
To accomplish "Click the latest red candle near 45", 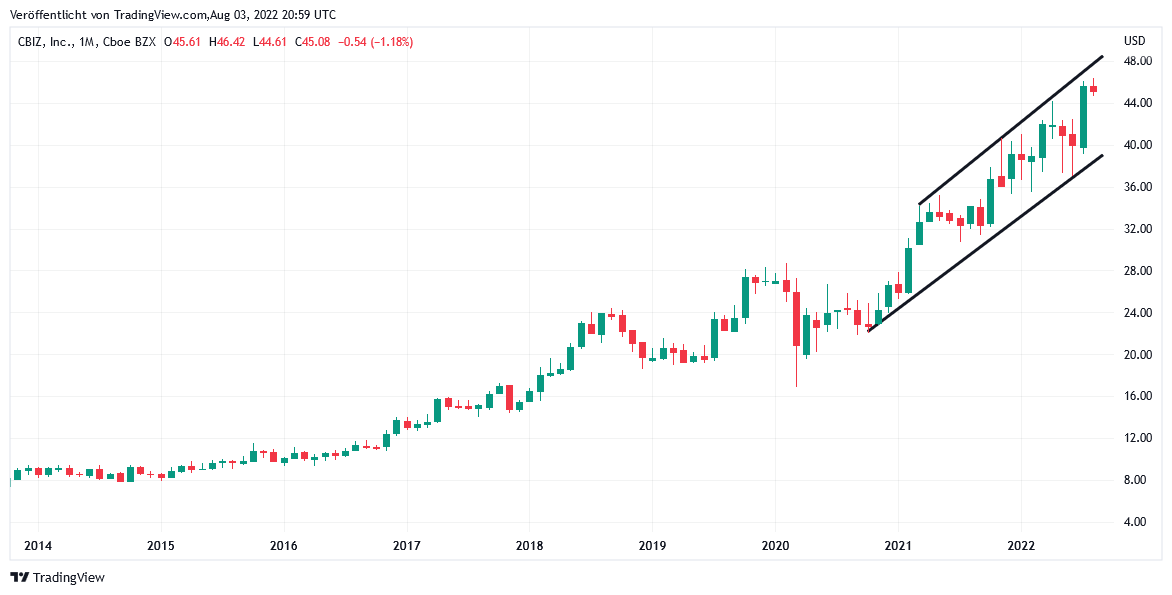I will [x=1094, y=89].
